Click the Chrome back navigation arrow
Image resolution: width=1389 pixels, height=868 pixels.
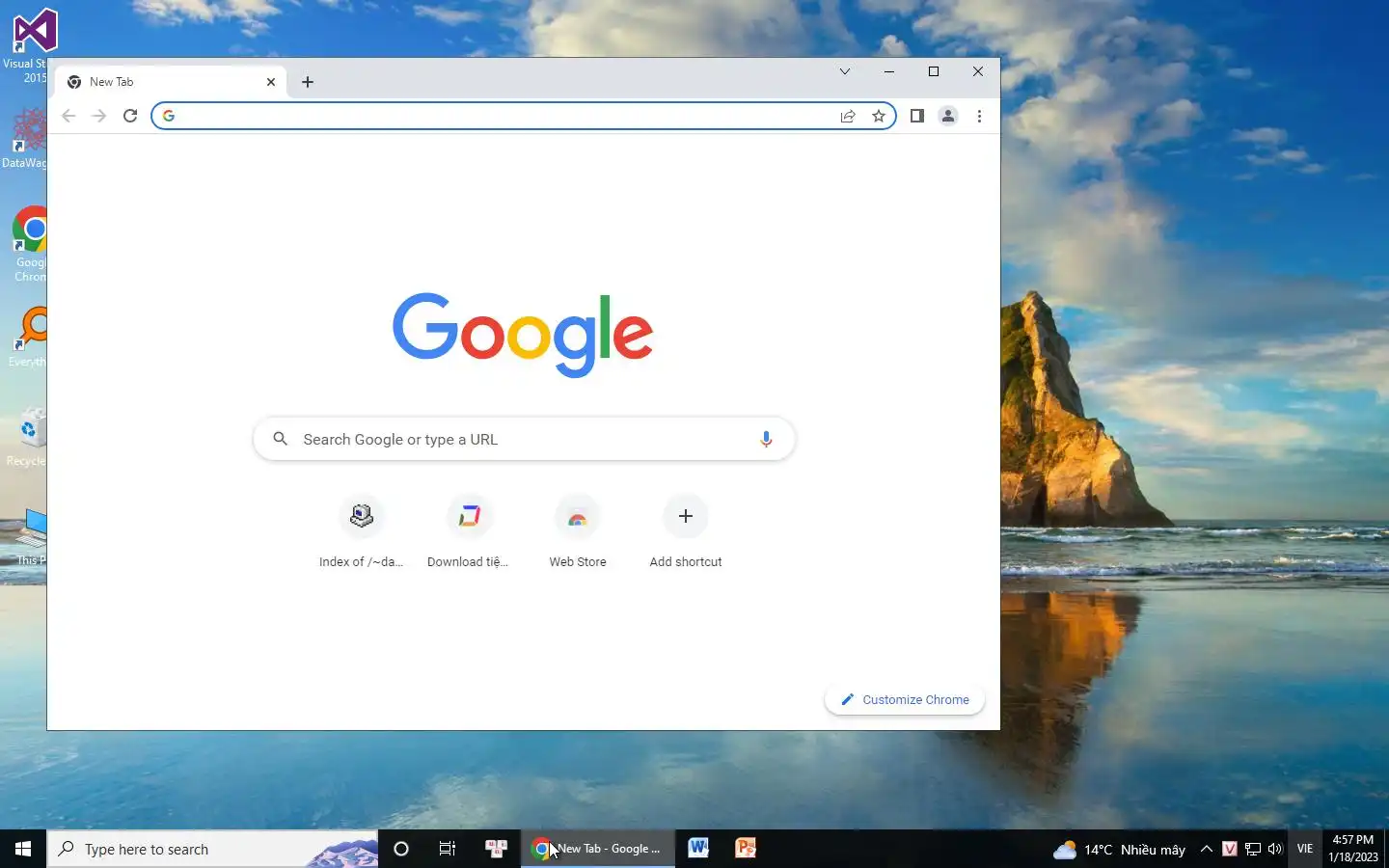pos(68,116)
